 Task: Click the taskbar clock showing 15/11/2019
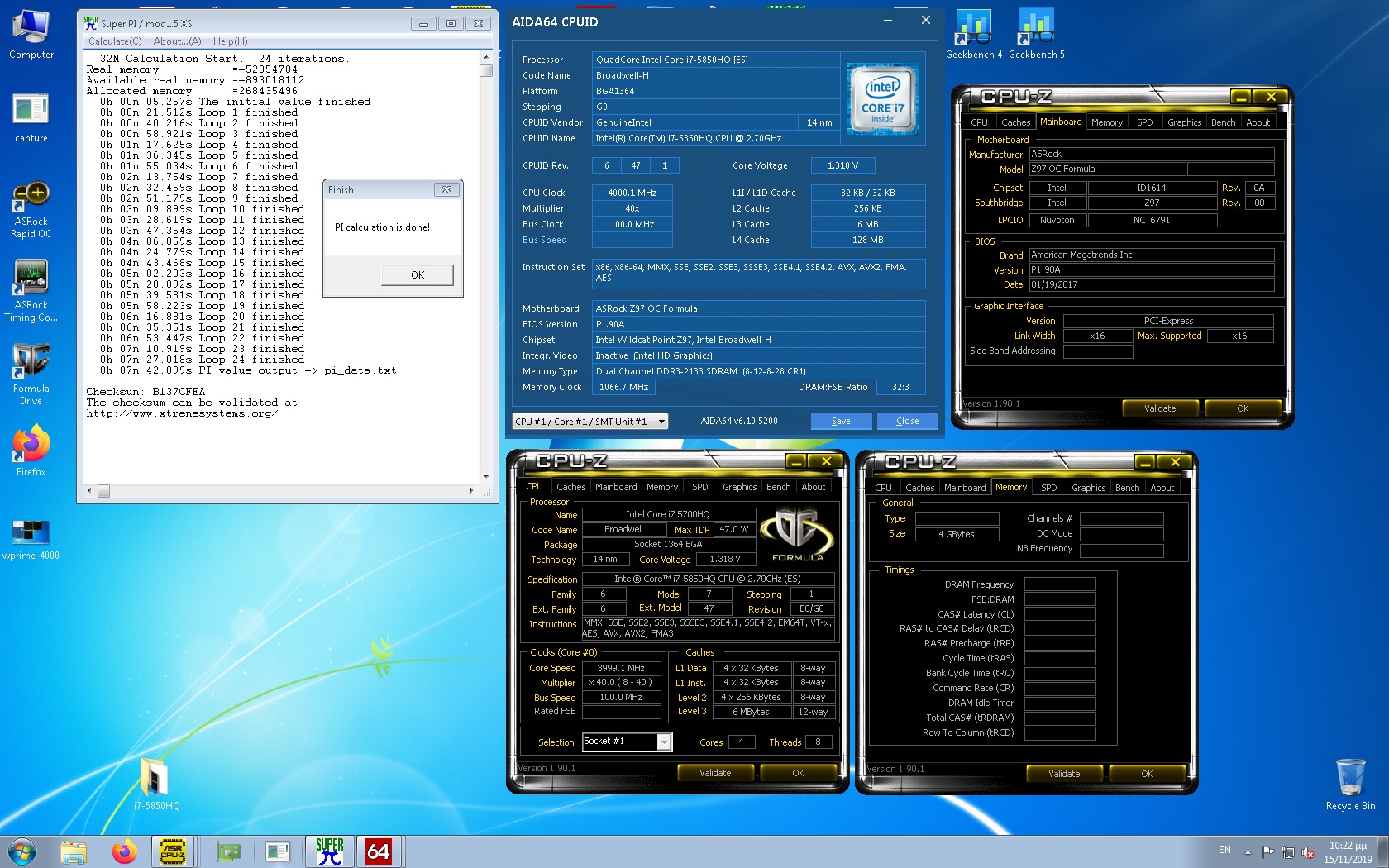point(1348,852)
